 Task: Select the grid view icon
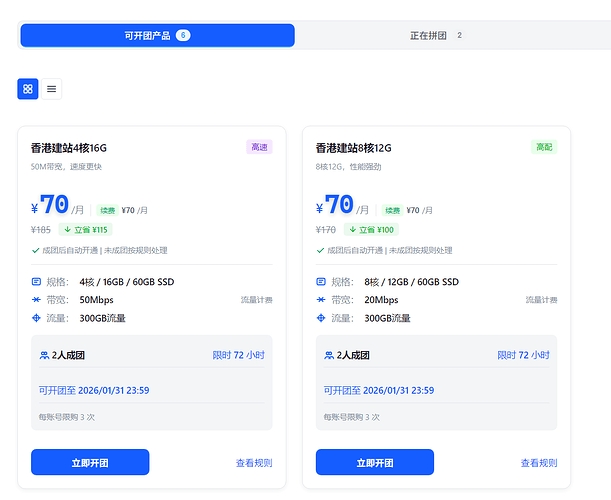coord(28,89)
